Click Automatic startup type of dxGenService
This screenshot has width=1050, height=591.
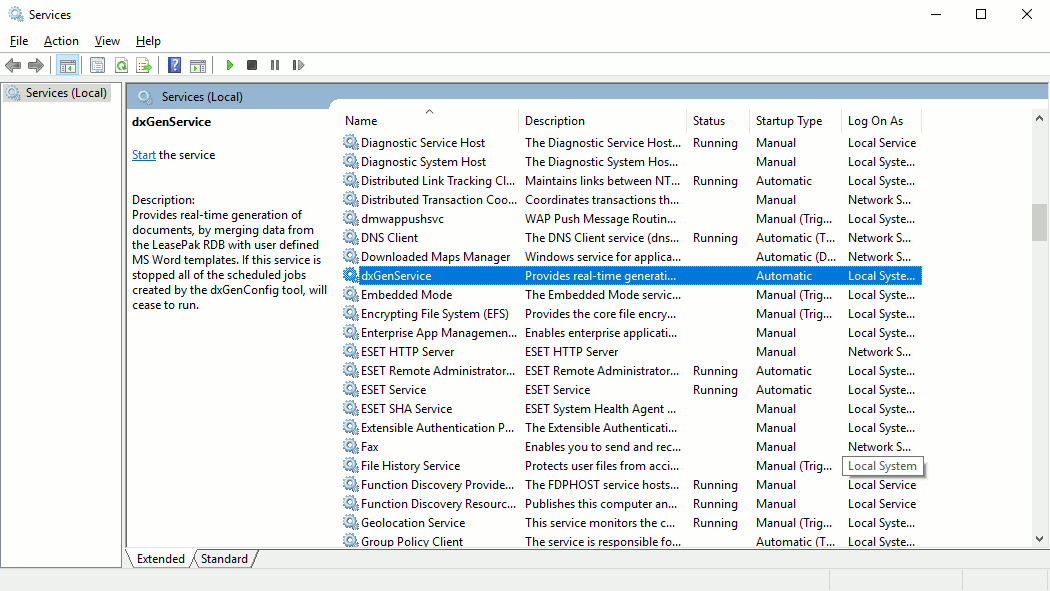point(783,275)
